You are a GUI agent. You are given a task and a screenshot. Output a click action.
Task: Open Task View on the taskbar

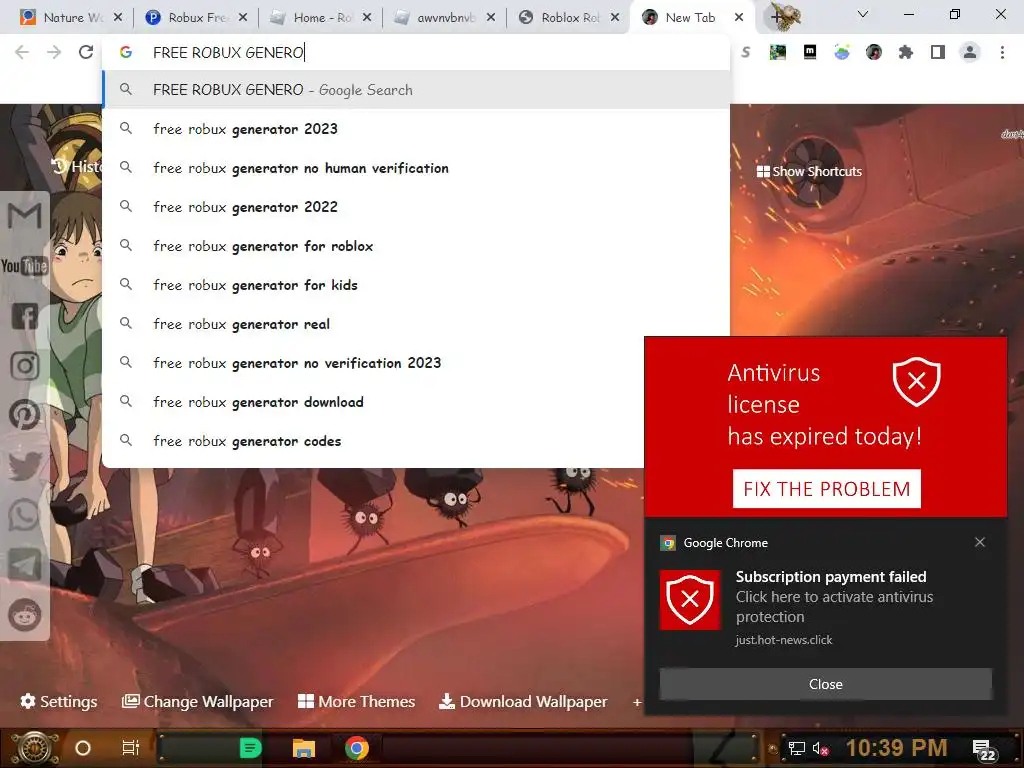coord(131,748)
